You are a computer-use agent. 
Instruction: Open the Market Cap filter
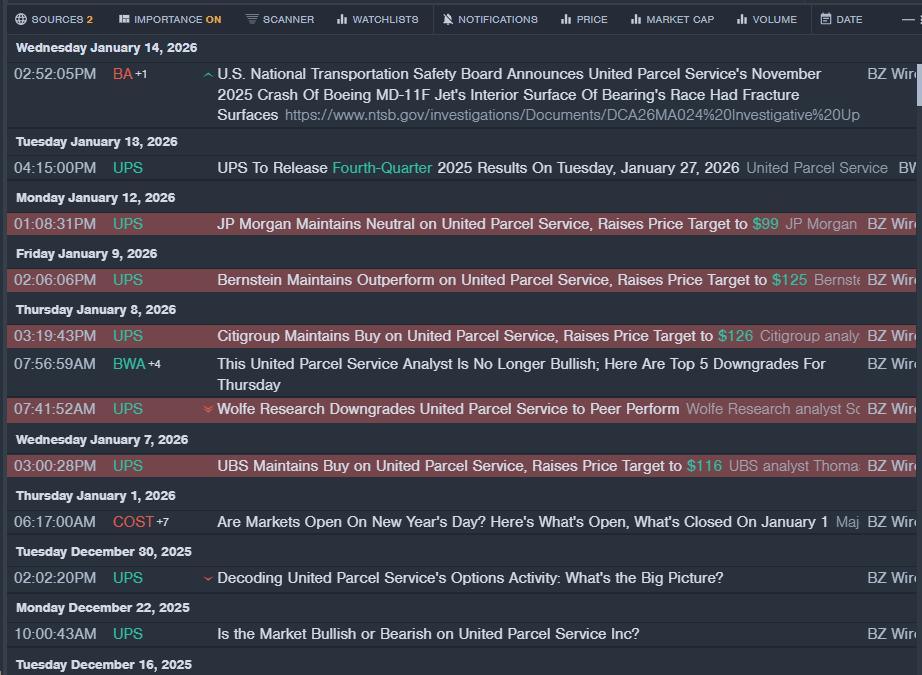(x=671, y=19)
